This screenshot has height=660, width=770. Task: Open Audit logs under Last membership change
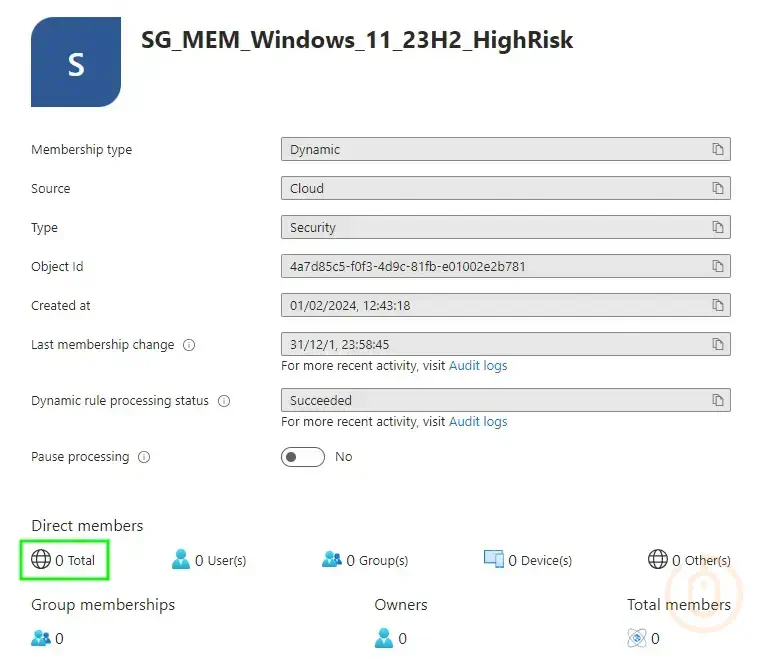click(478, 366)
